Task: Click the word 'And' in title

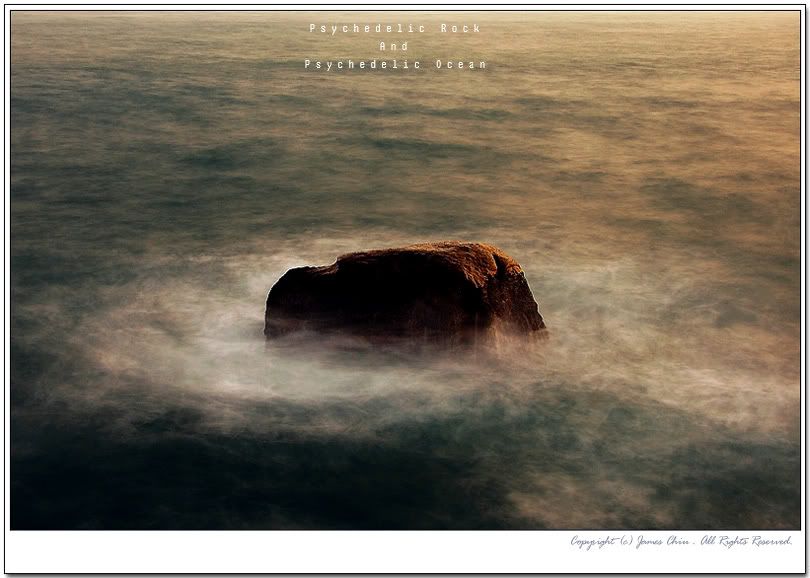Action: click(x=394, y=46)
